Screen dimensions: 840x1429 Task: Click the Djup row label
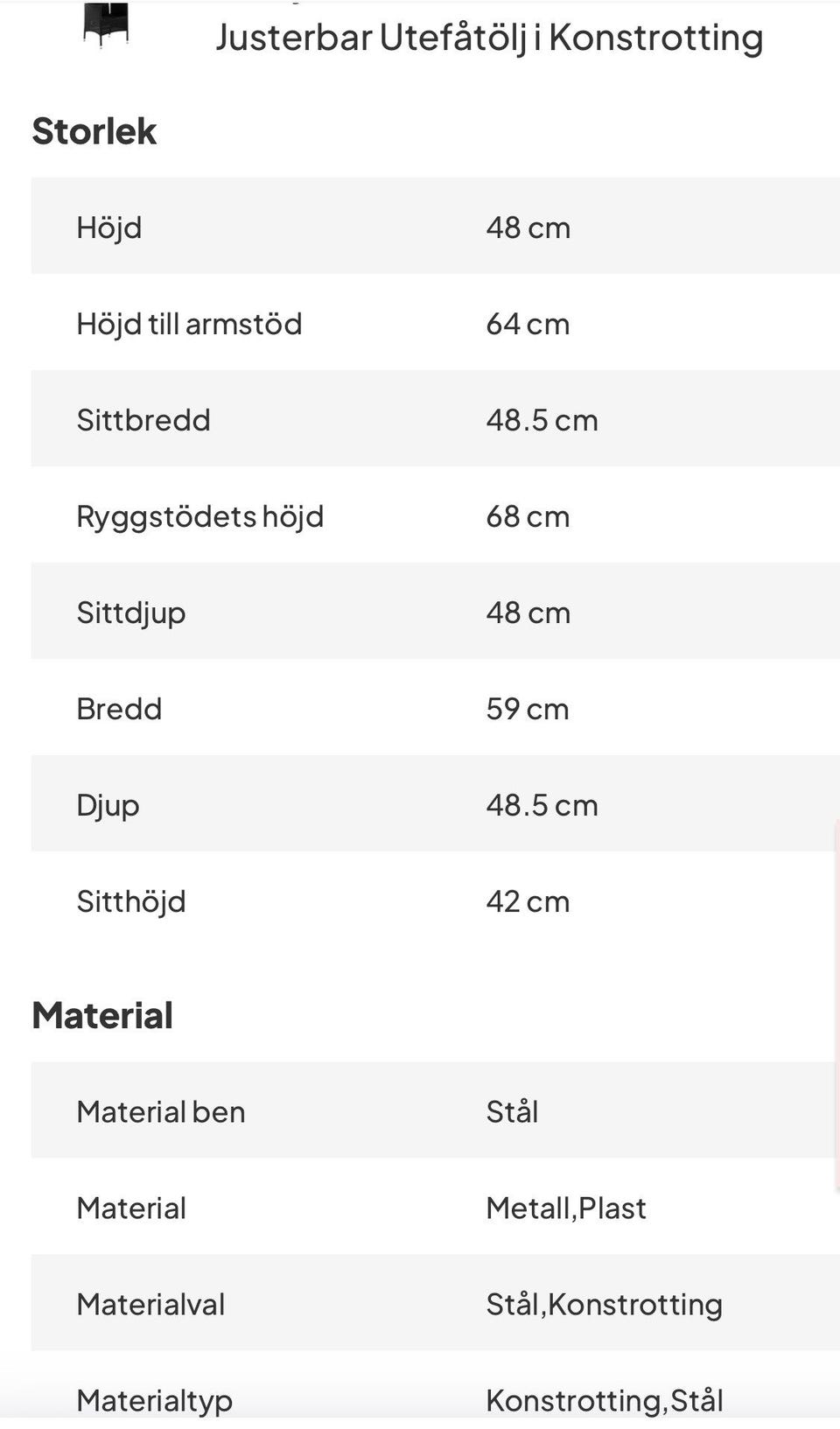108,805
